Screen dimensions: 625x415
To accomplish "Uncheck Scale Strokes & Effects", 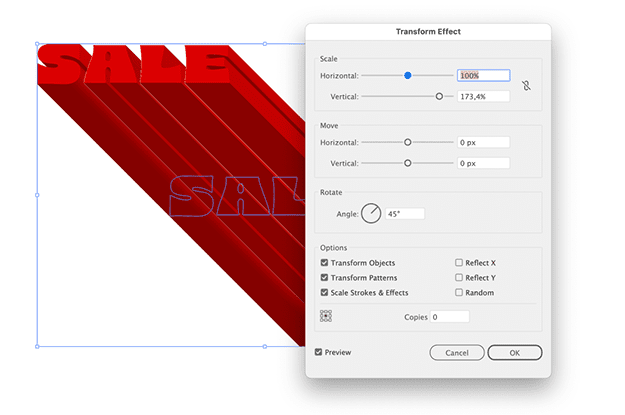I will pos(324,292).
